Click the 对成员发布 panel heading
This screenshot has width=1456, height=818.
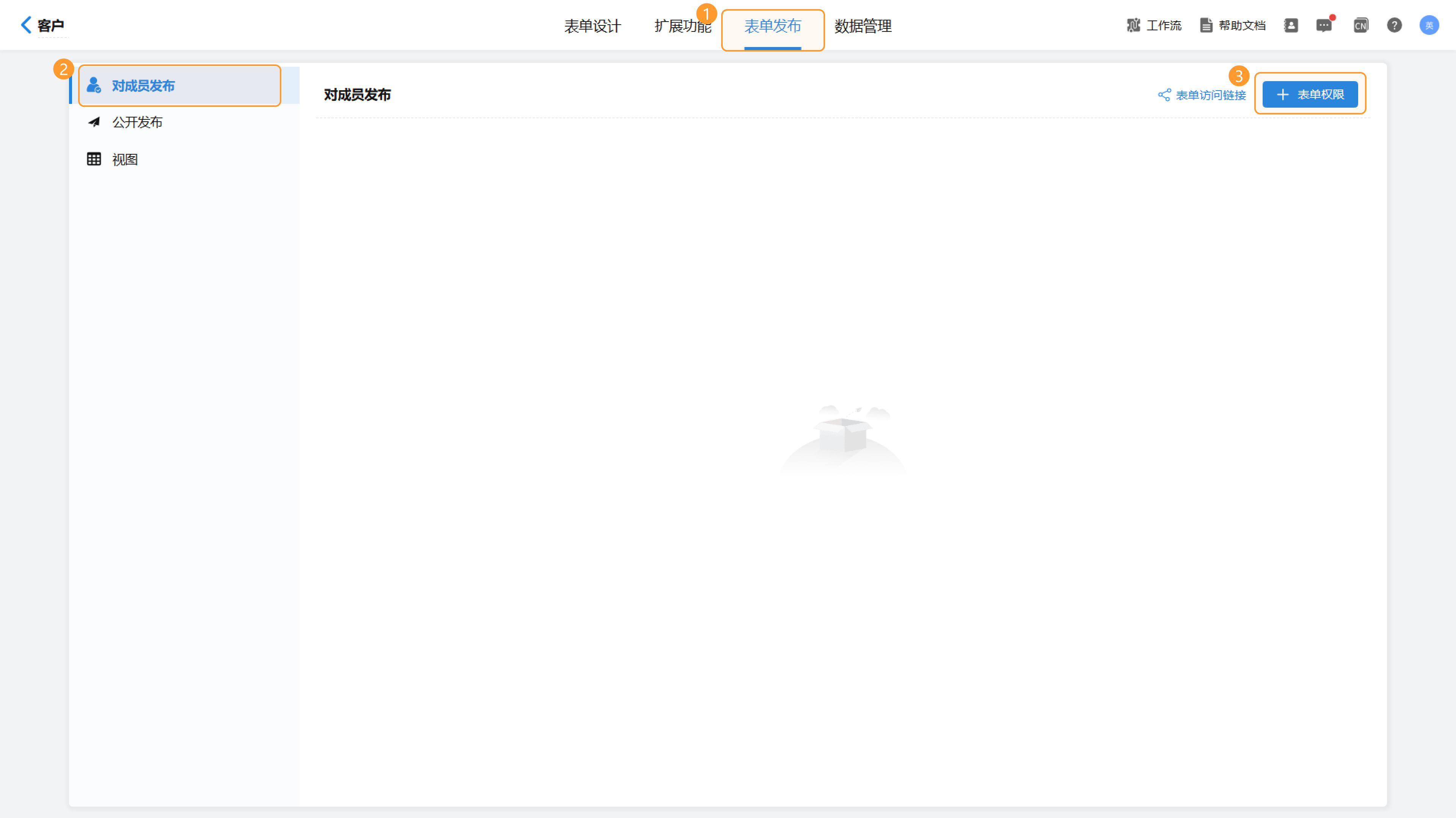click(x=357, y=95)
